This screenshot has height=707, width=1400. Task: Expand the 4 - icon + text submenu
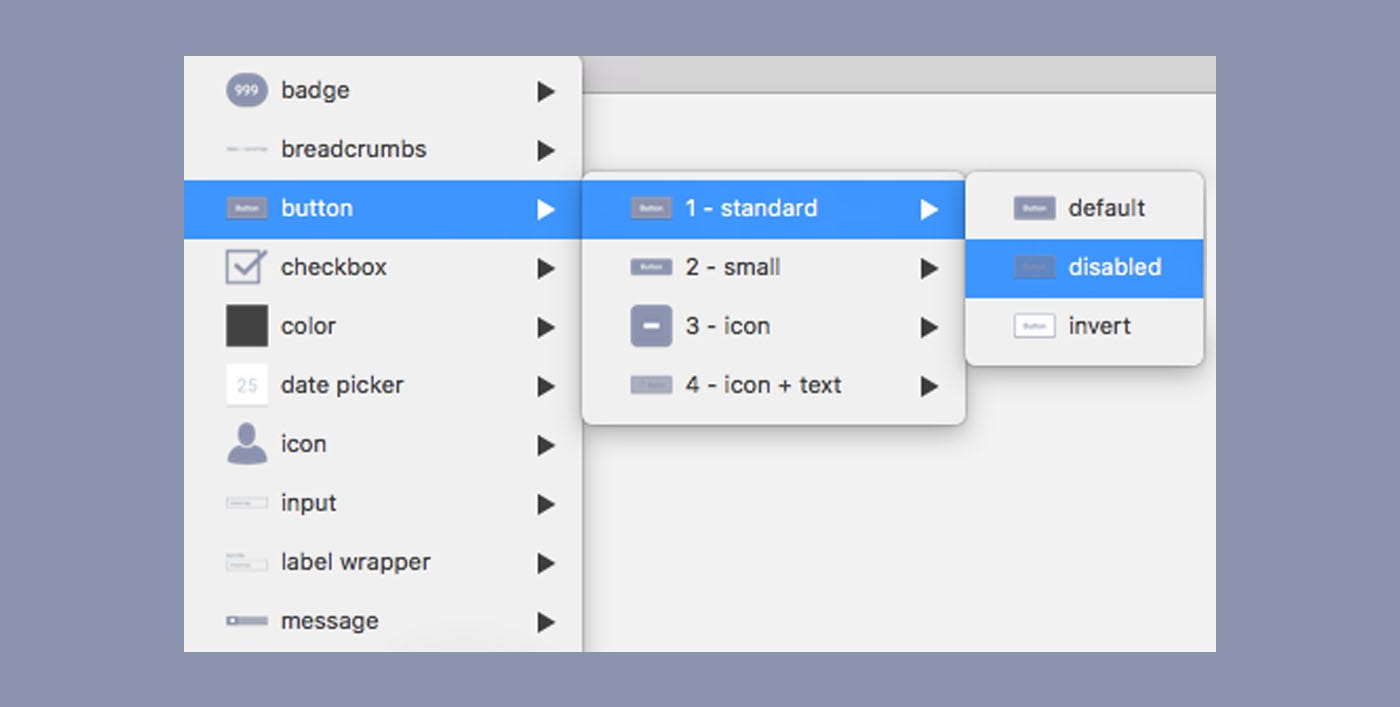click(930, 385)
